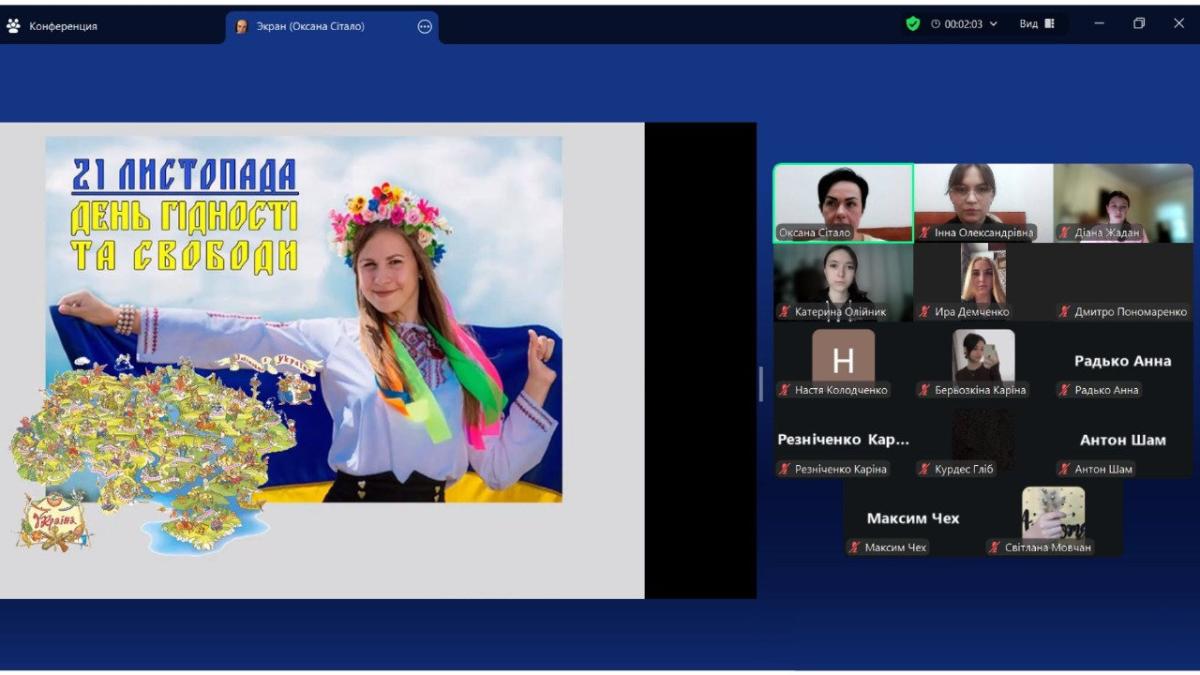
Task: Open the more options ellipsis on screen tab
Action: point(424,27)
